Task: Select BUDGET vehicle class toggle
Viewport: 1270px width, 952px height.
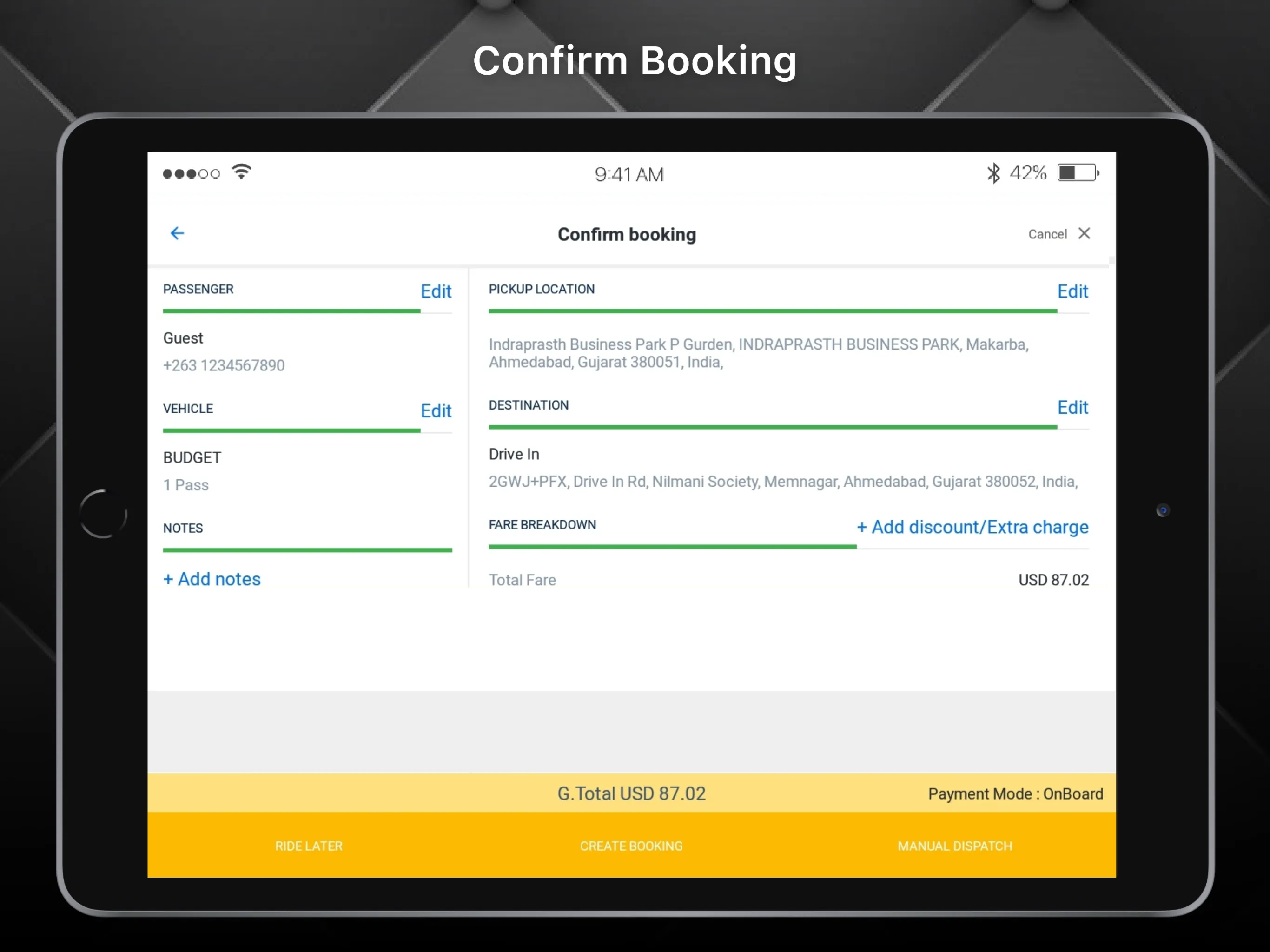Action: click(193, 457)
